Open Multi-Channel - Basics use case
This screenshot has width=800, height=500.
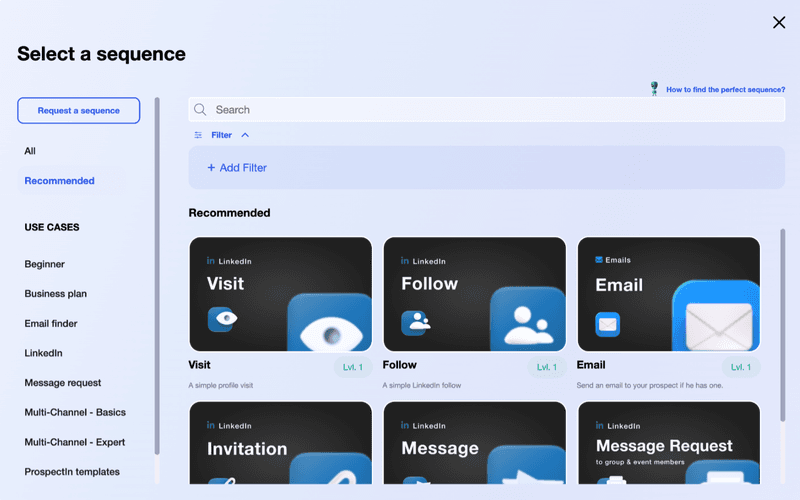pyautogui.click(x=75, y=412)
